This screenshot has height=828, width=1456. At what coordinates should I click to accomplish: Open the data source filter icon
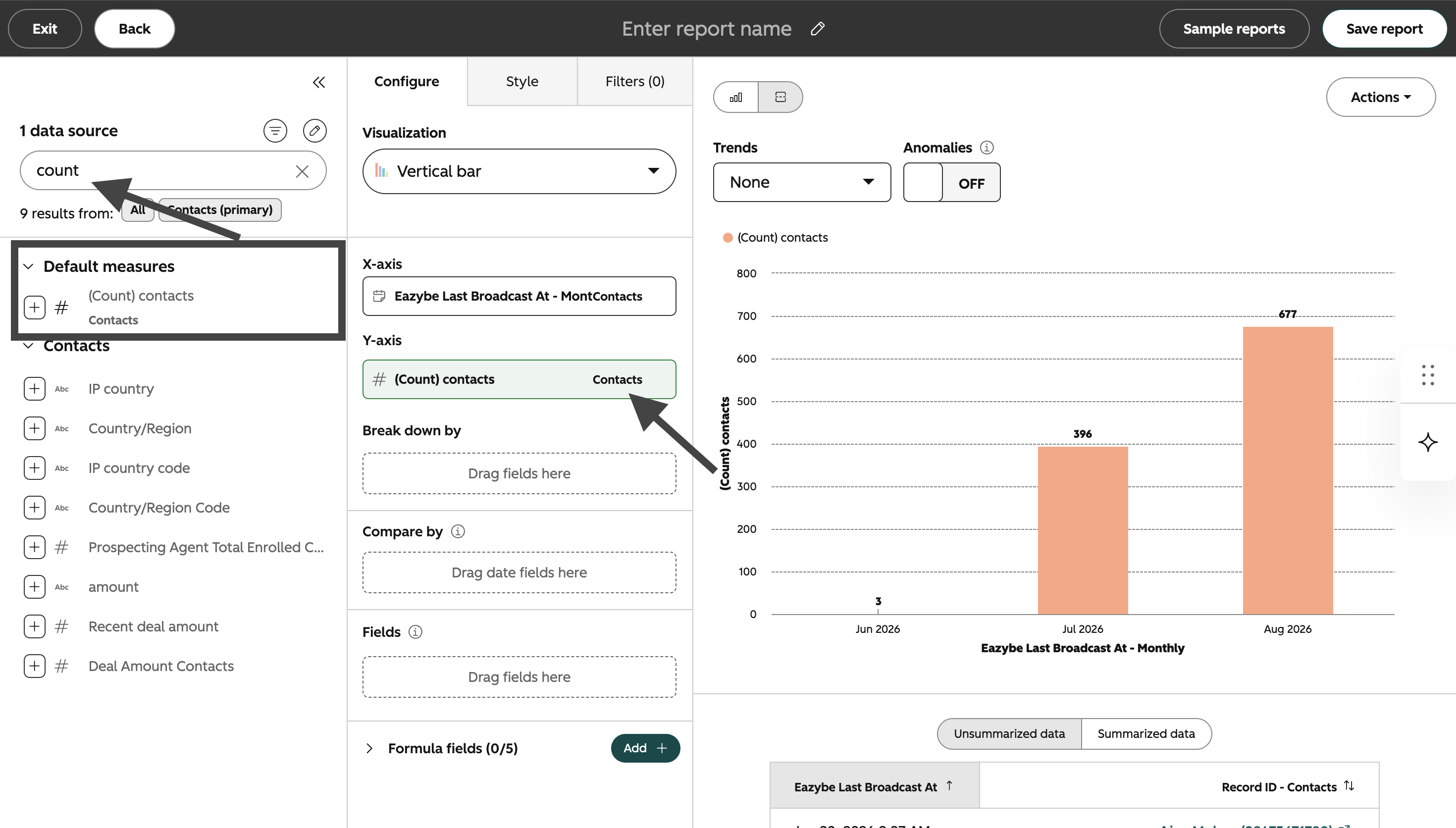(275, 131)
